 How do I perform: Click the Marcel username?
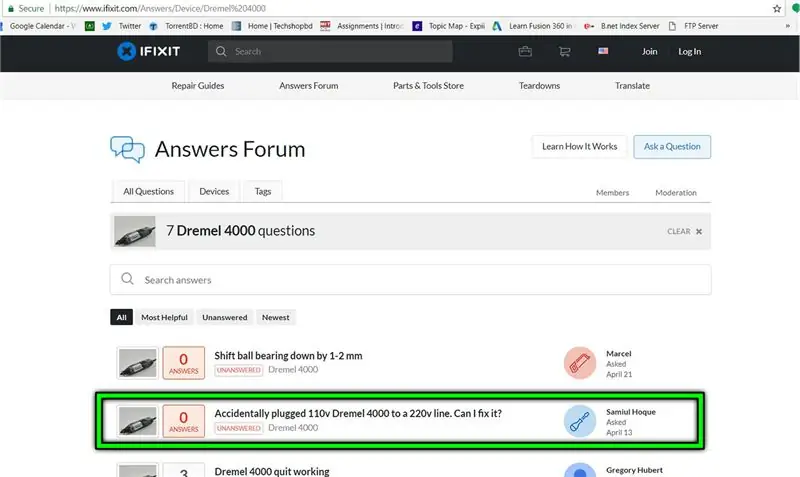(x=618, y=354)
